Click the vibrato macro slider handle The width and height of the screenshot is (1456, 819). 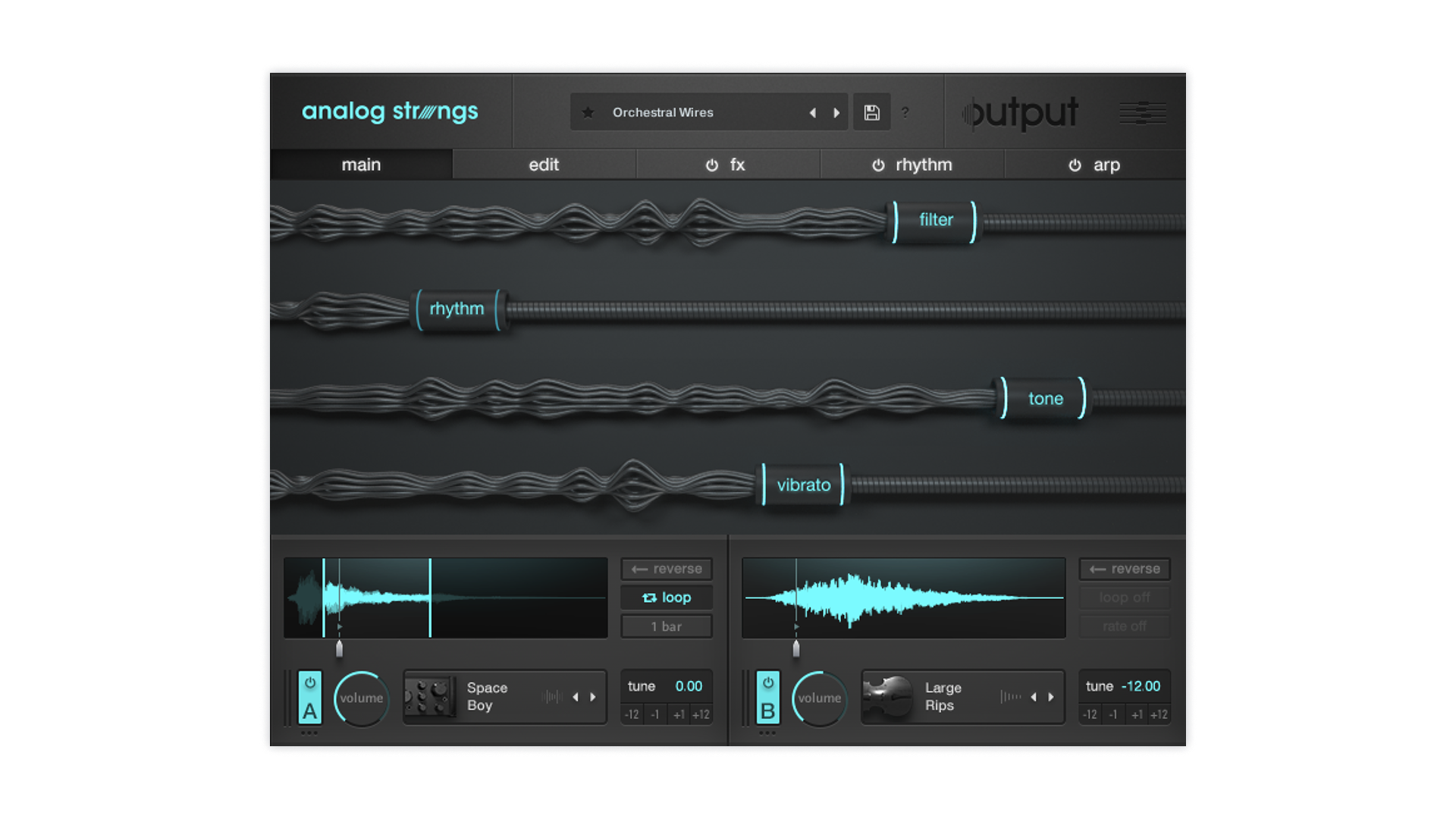[x=803, y=485]
